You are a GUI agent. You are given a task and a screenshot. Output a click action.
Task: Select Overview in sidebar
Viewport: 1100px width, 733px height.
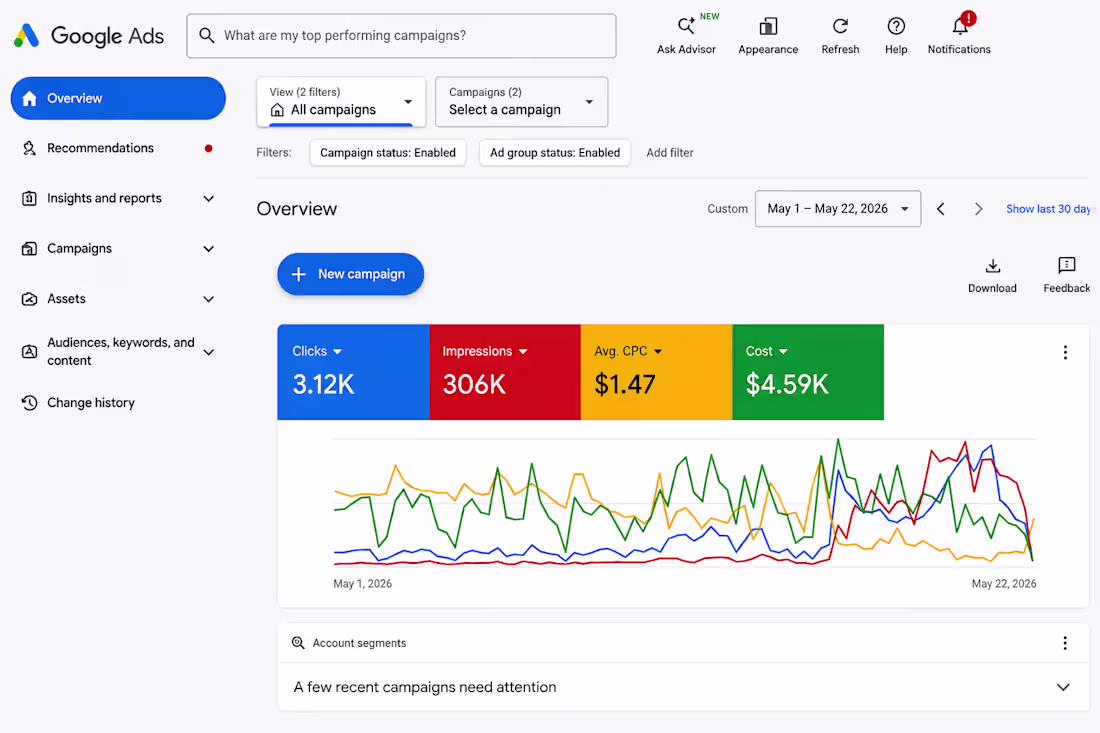pos(118,98)
